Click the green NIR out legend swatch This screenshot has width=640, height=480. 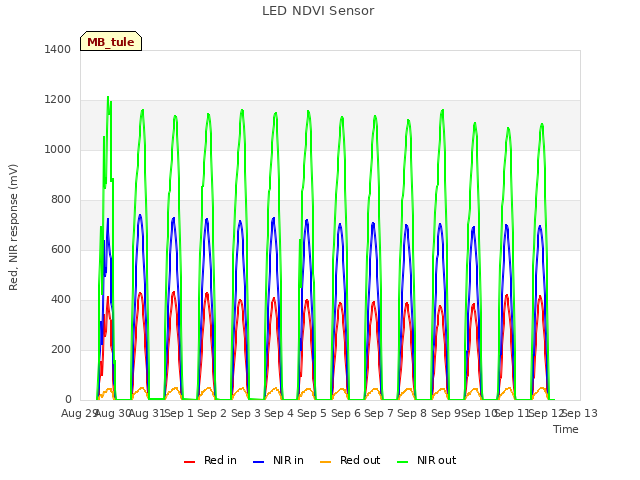point(402,462)
